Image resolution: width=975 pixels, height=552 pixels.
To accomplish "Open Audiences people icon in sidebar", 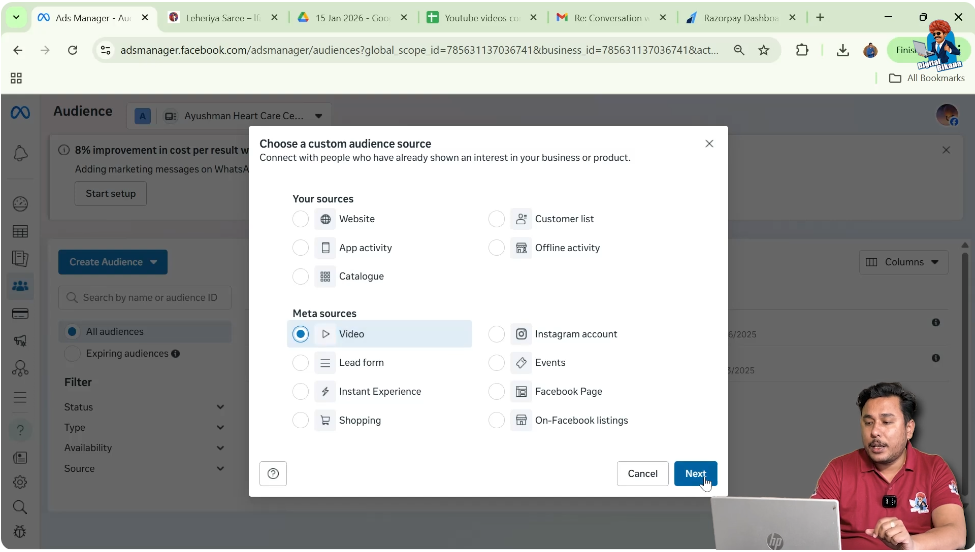I will (x=20, y=286).
